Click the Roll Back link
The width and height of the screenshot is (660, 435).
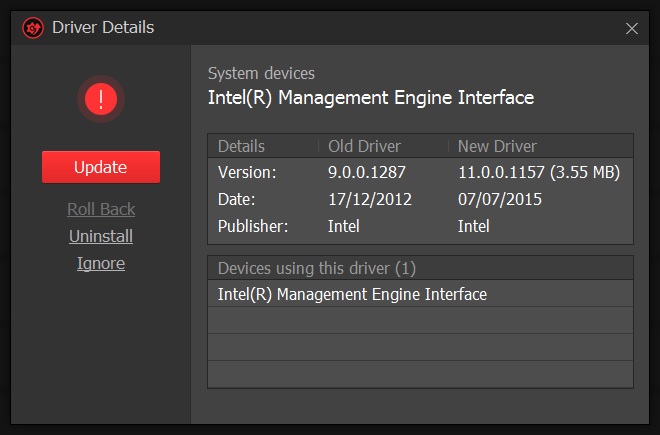point(101,209)
